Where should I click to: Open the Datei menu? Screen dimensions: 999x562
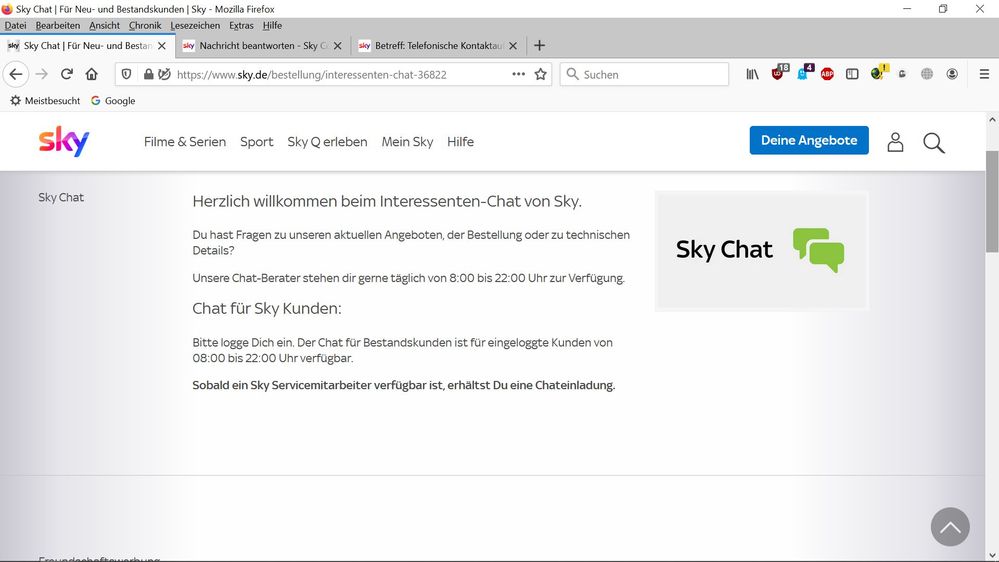click(x=15, y=25)
